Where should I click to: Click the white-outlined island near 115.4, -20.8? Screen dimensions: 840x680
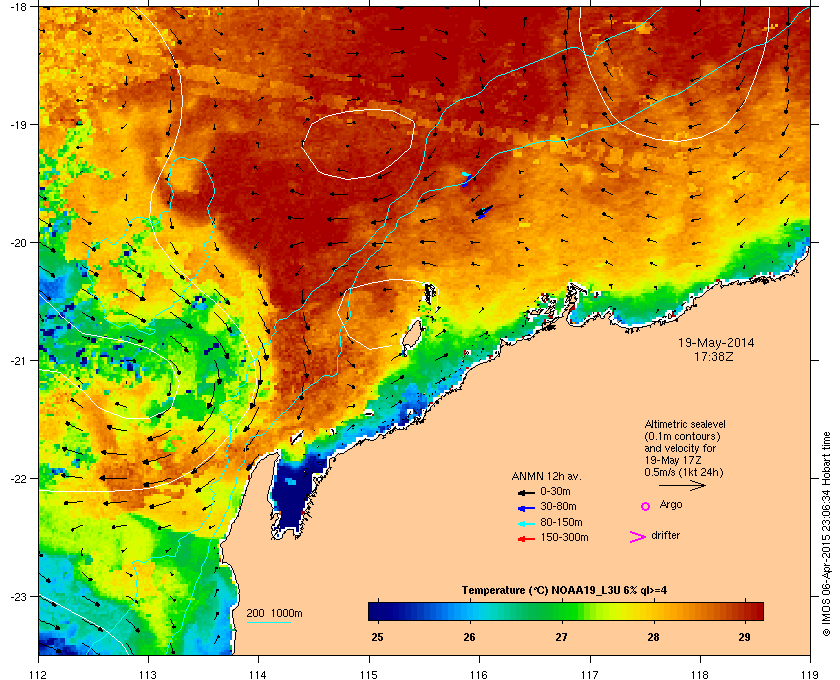click(412, 336)
